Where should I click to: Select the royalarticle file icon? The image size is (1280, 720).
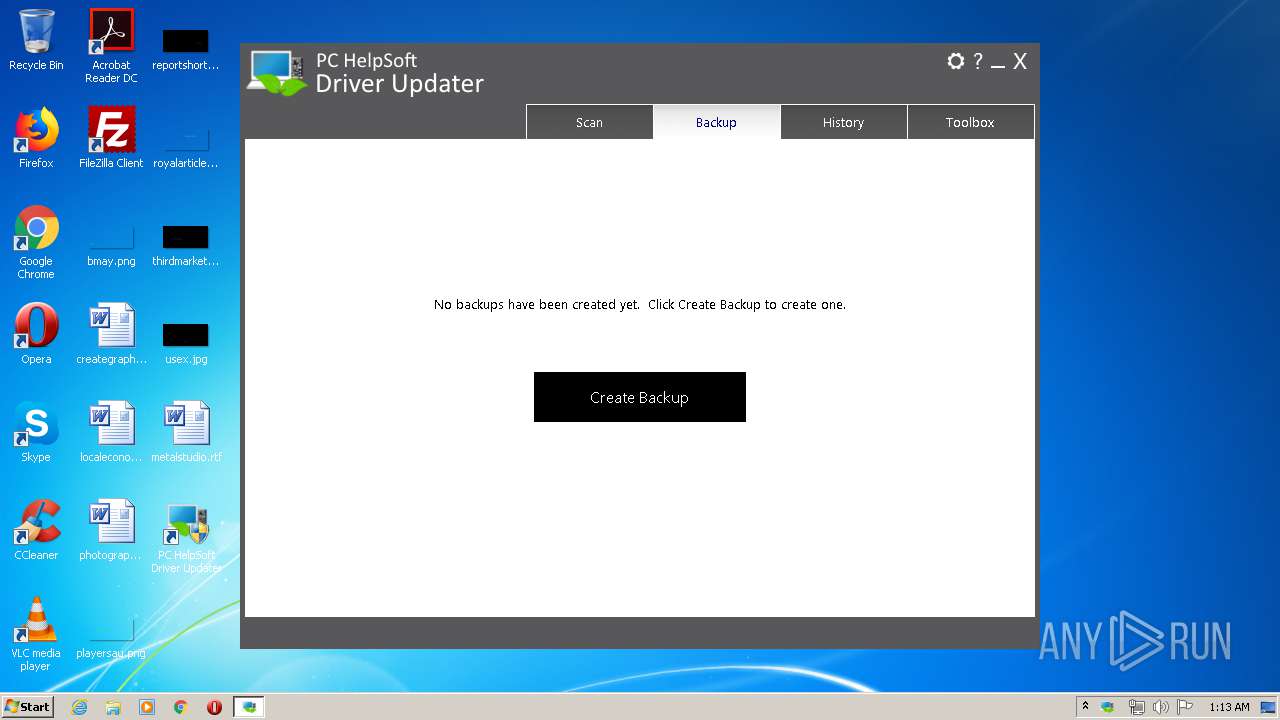pos(186,148)
